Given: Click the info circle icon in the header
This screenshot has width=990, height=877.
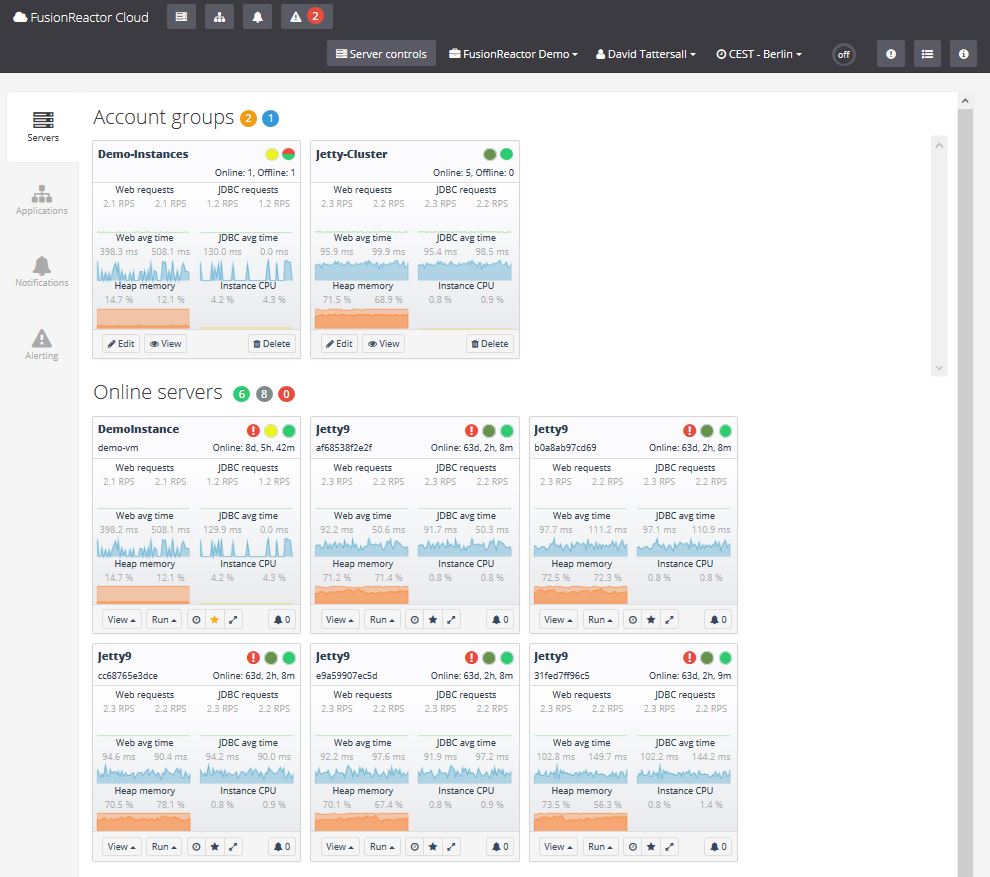Looking at the screenshot, I should [x=963, y=54].
